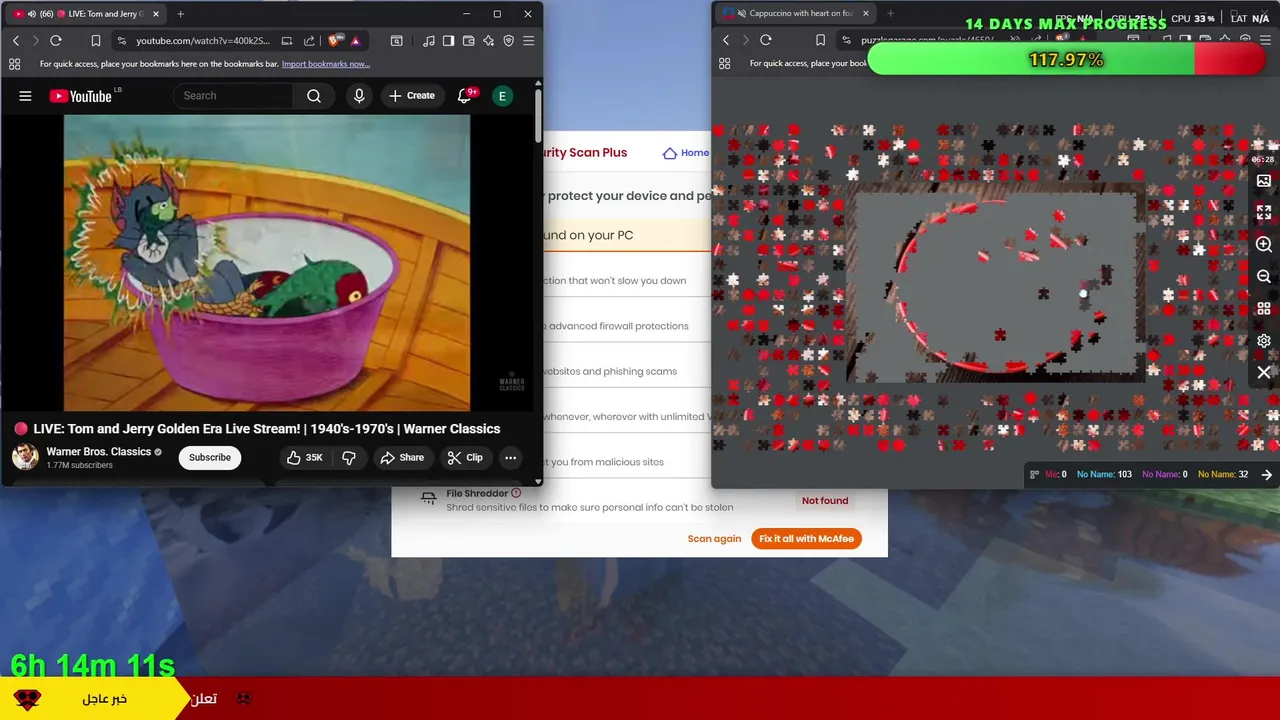Screen dimensions: 1280x720
Task: Click the 117.97% green progress bar
Action: [1066, 60]
